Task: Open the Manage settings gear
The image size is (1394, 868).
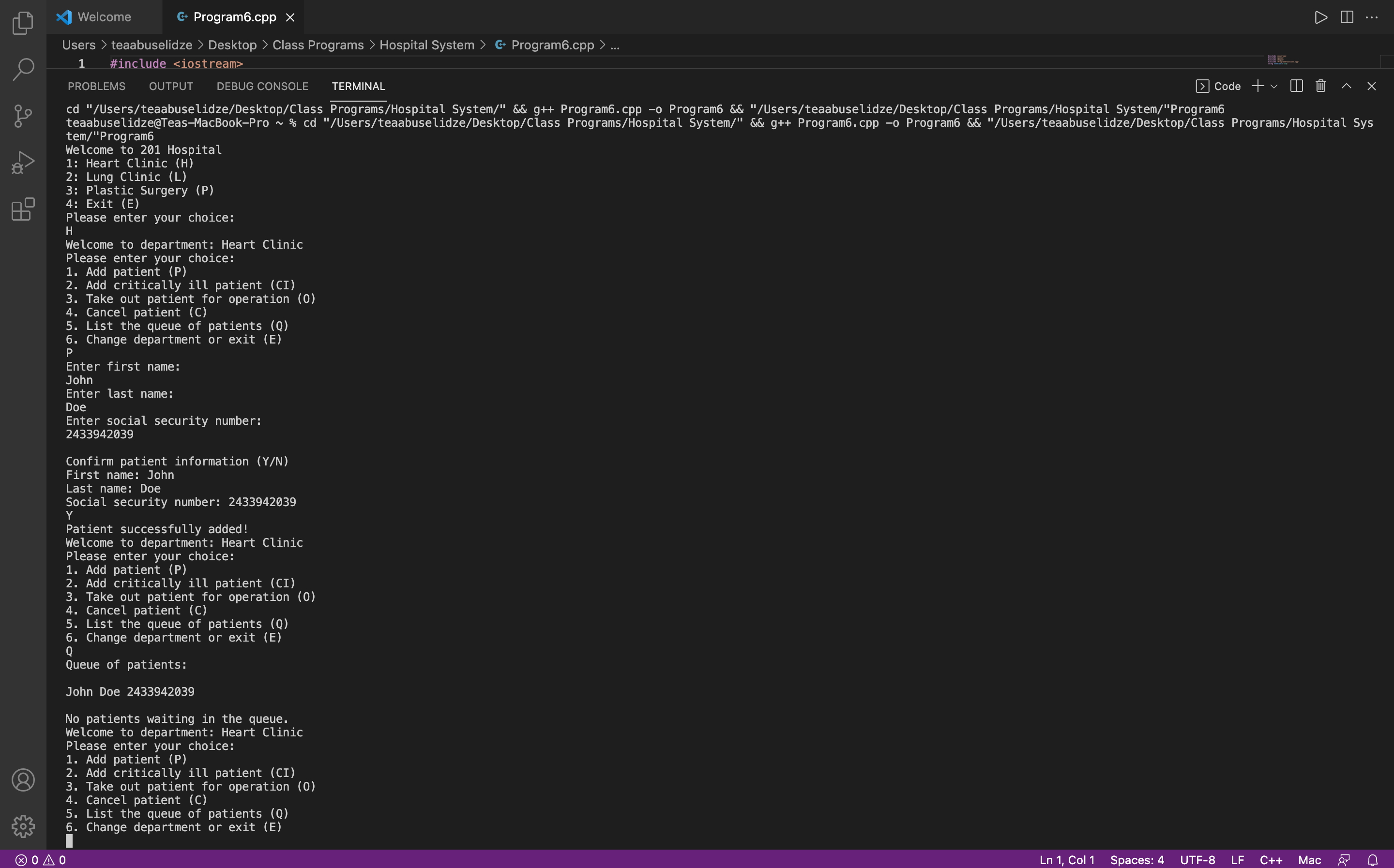Action: tap(23, 826)
